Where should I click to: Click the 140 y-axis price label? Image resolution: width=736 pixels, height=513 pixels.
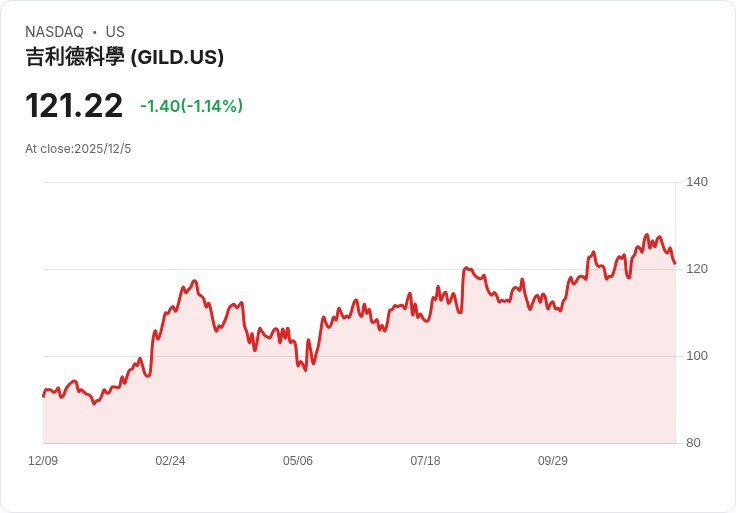(697, 182)
